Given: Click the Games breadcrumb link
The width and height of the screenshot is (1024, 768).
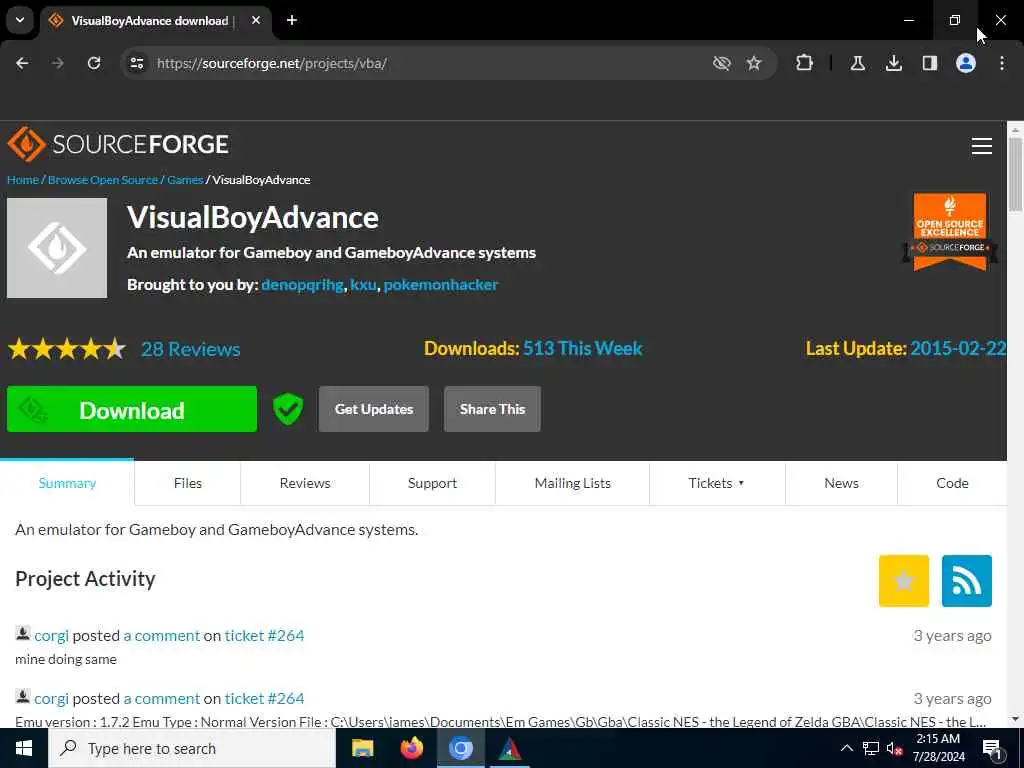Looking at the screenshot, I should click(x=185, y=180).
